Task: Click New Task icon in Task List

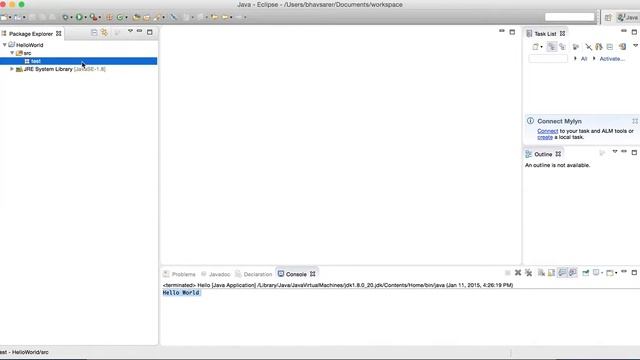Action: 536,47
